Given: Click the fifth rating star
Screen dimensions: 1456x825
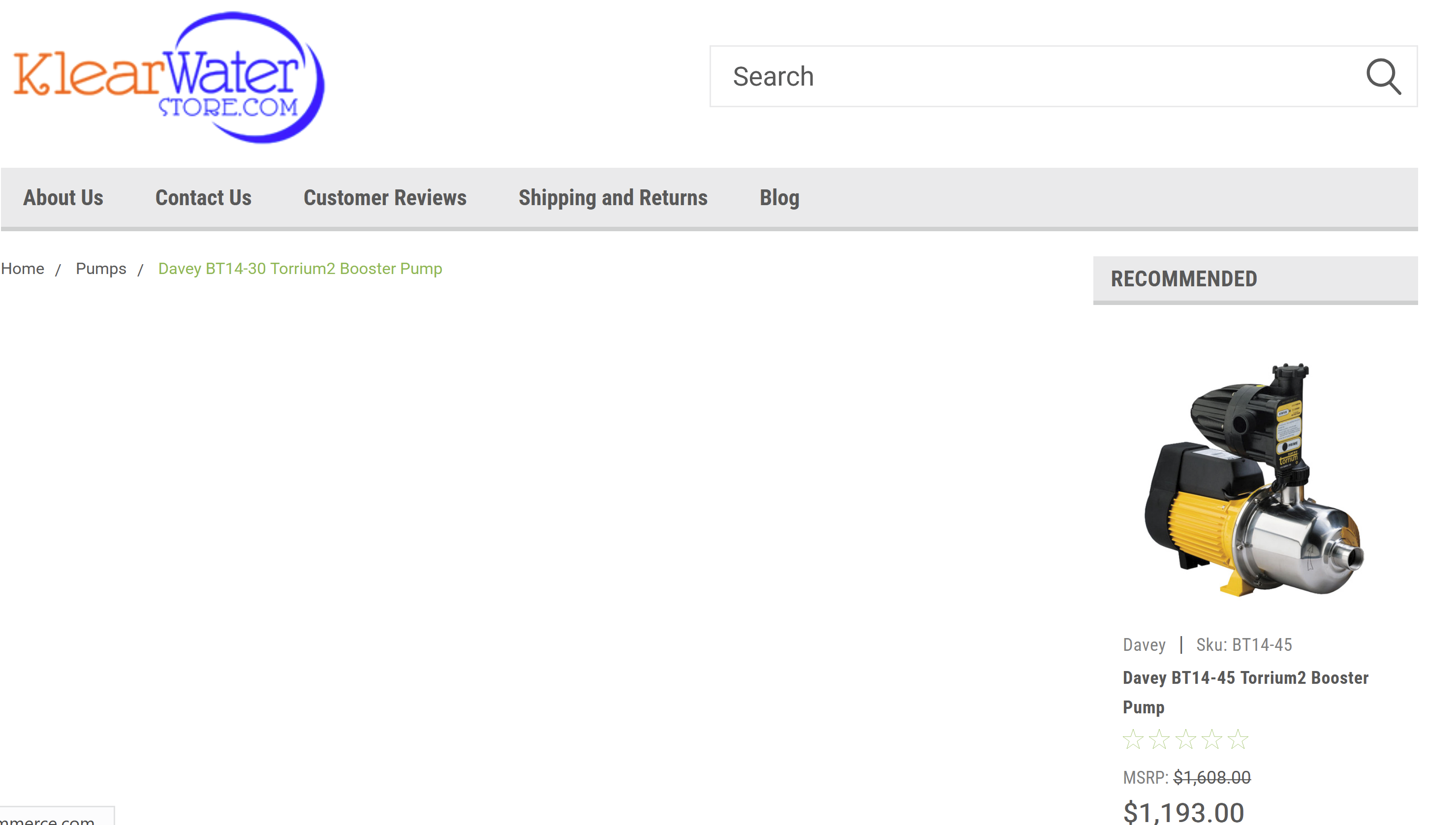Looking at the screenshot, I should tap(1238, 739).
